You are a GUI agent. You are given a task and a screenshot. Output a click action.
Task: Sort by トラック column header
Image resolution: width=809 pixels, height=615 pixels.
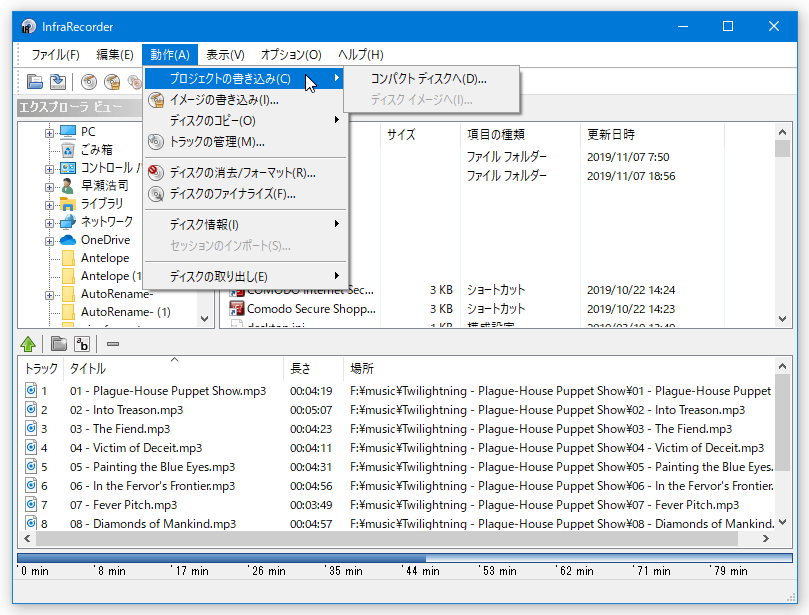click(41, 368)
